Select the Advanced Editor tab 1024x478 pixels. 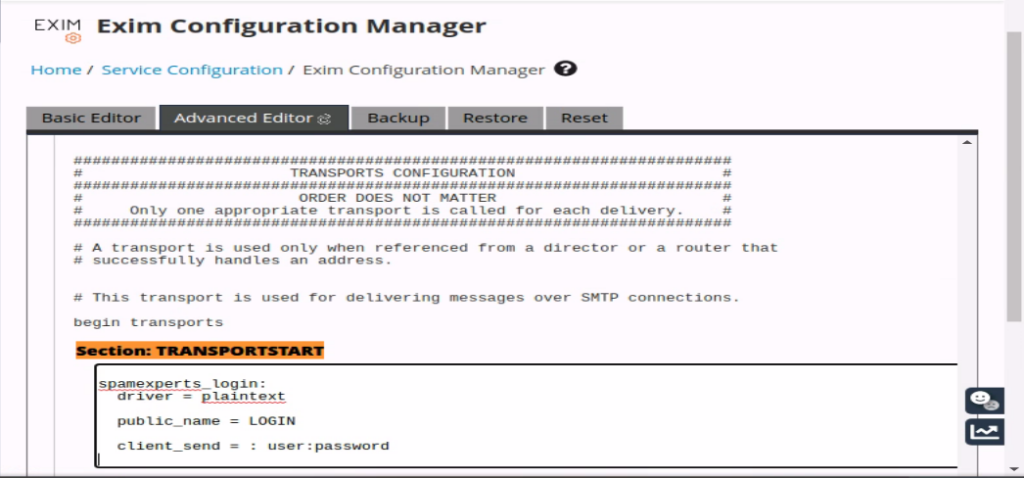(253, 118)
